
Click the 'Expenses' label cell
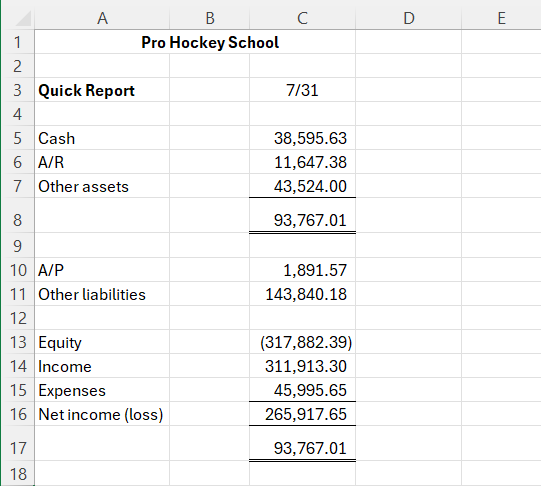point(102,390)
